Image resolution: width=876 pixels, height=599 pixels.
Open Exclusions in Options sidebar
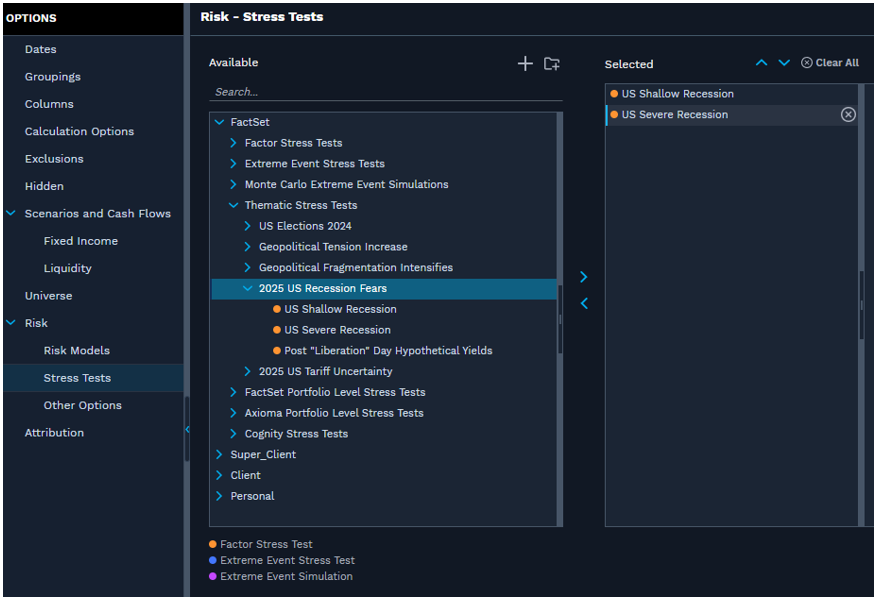[54, 159]
